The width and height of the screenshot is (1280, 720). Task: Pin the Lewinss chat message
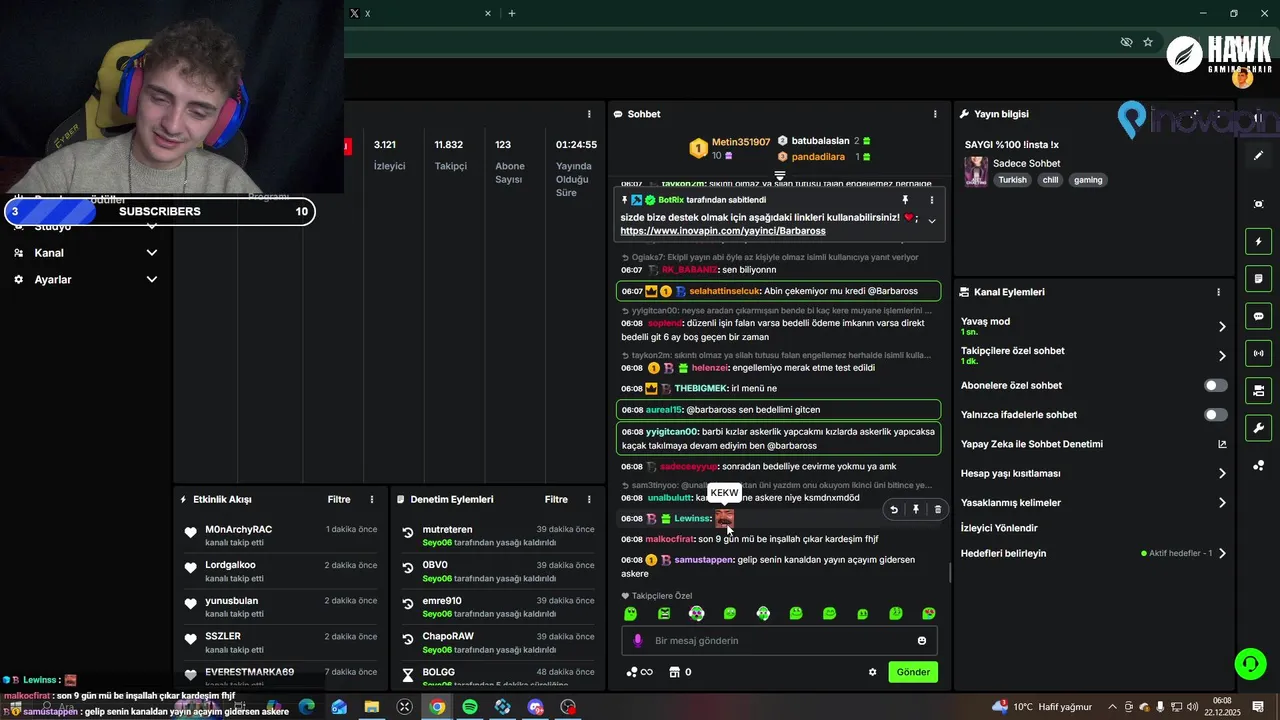point(916,510)
